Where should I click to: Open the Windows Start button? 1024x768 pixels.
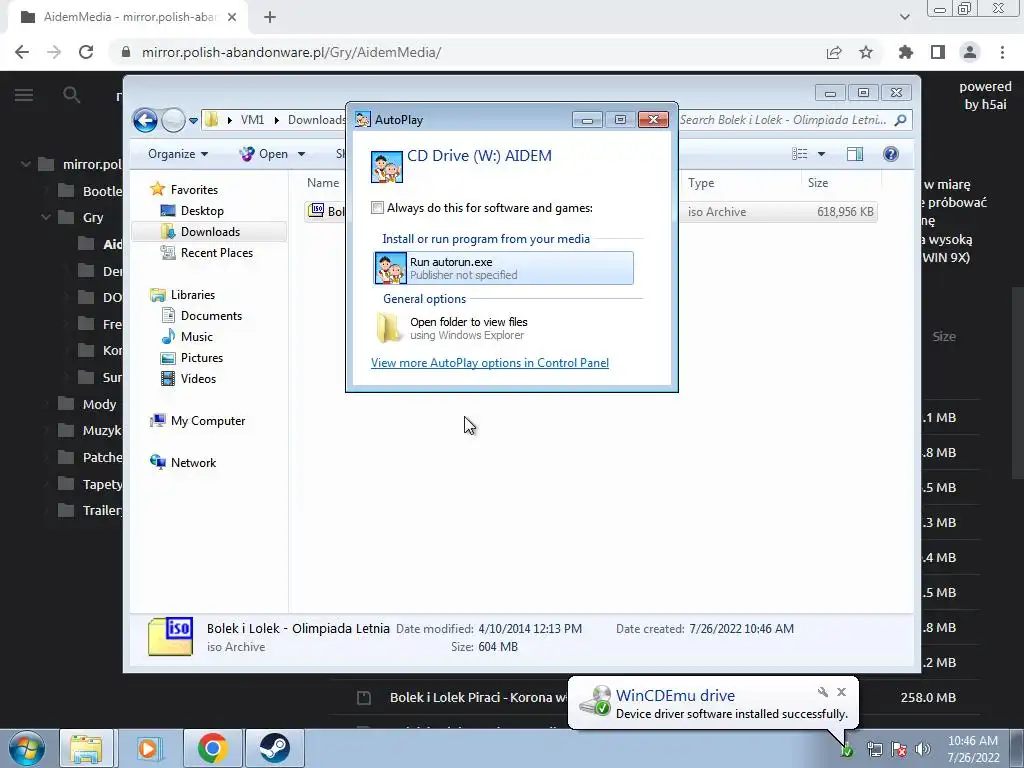pos(27,748)
